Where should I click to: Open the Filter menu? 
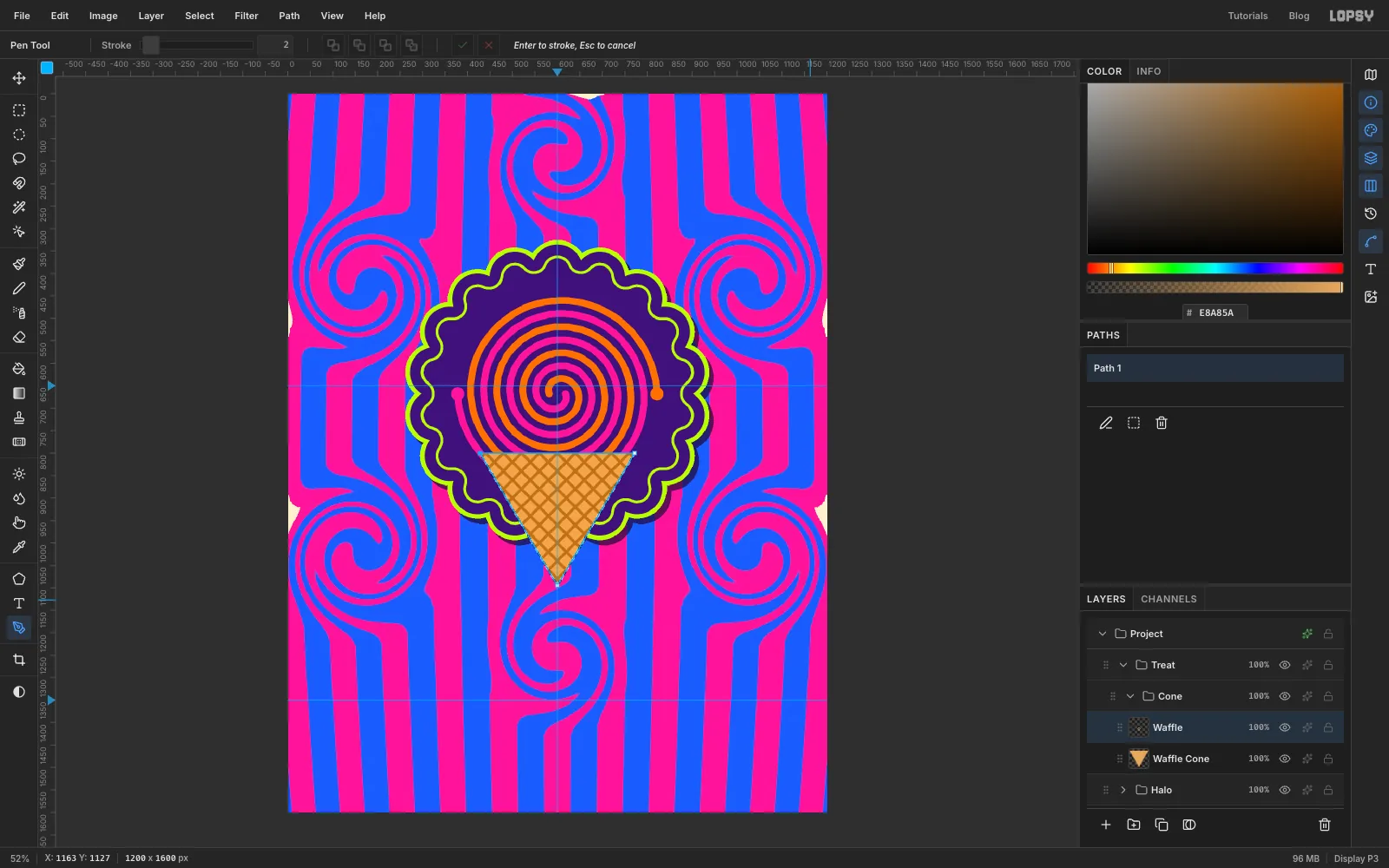tap(247, 16)
